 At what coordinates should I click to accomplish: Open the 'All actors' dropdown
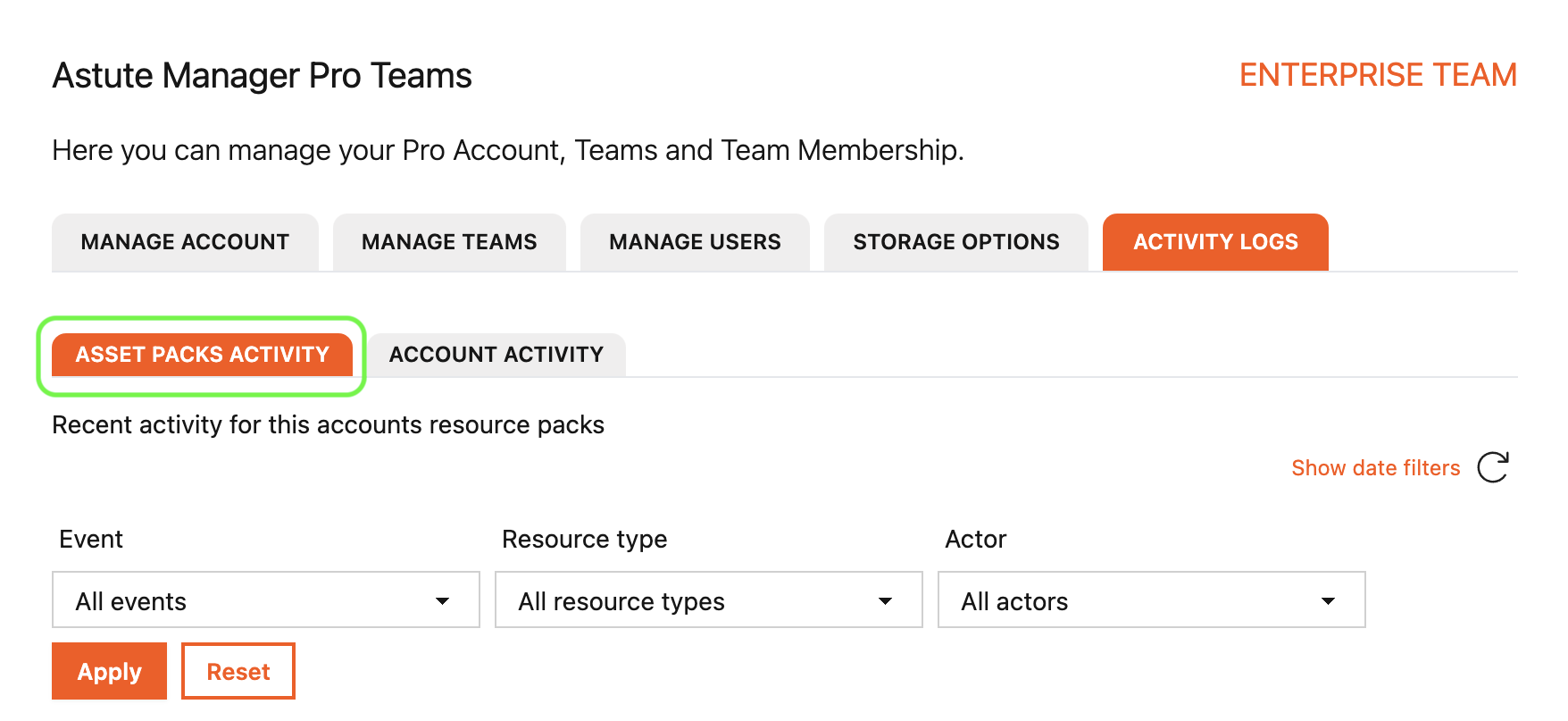point(1150,600)
